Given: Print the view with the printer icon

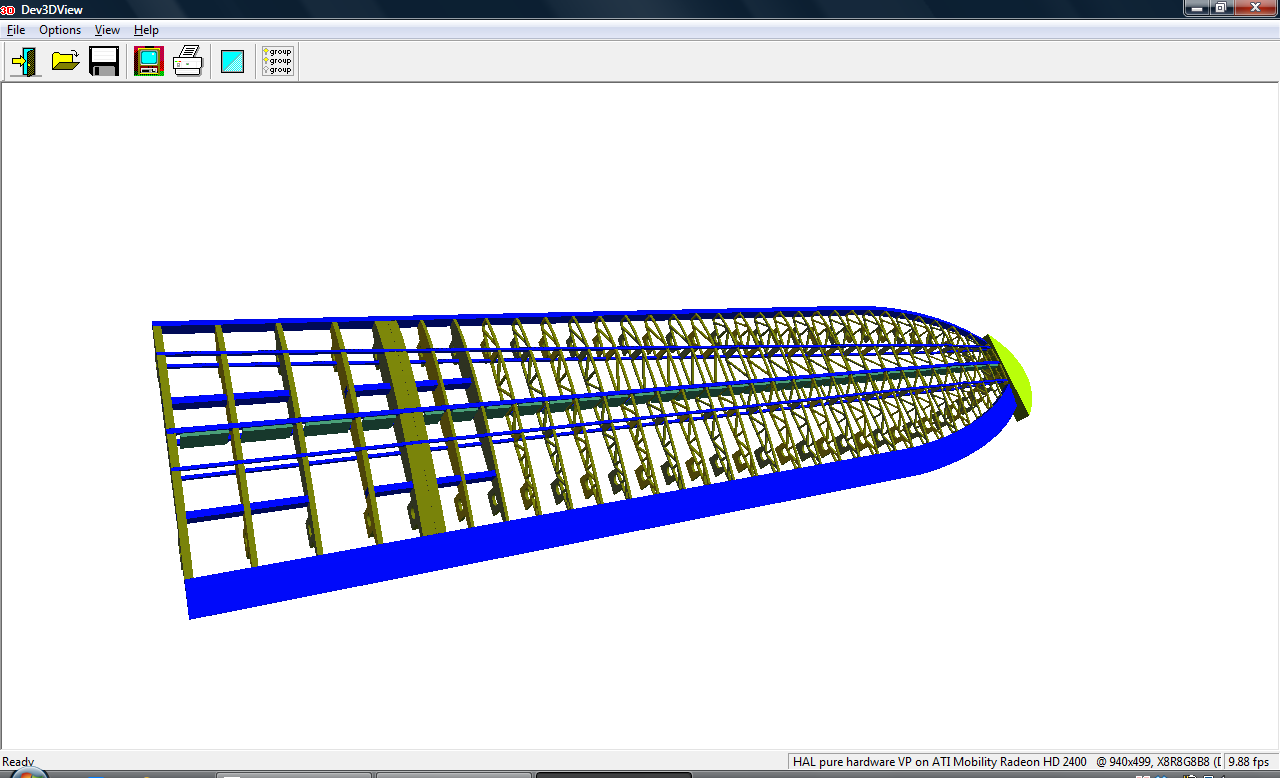Looking at the screenshot, I should (x=188, y=62).
